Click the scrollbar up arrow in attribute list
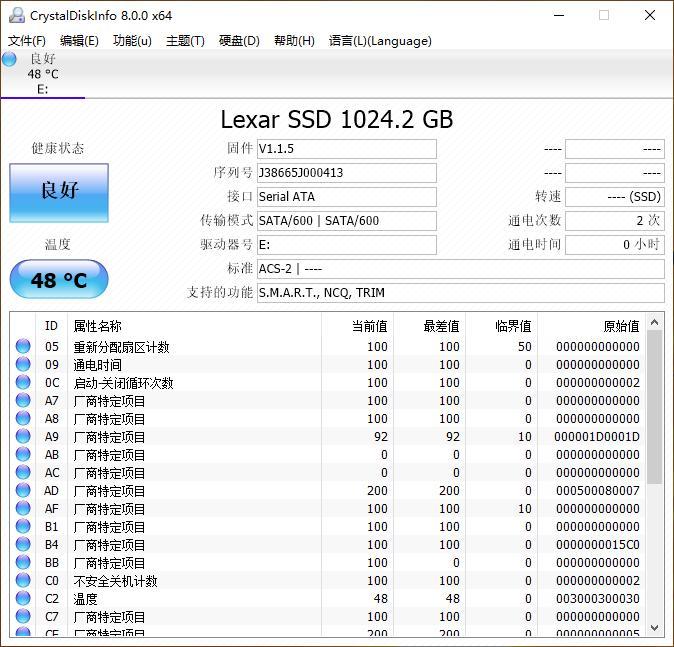 [x=655, y=322]
